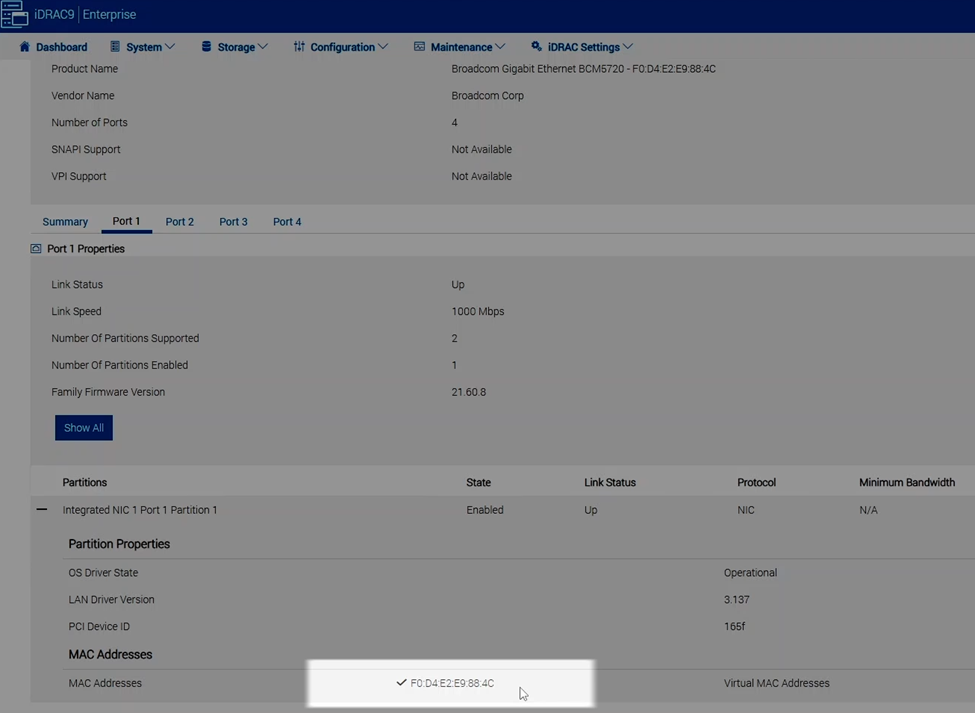Viewport: 975px width, 713px height.
Task: Click the Show All button
Action: 83,427
